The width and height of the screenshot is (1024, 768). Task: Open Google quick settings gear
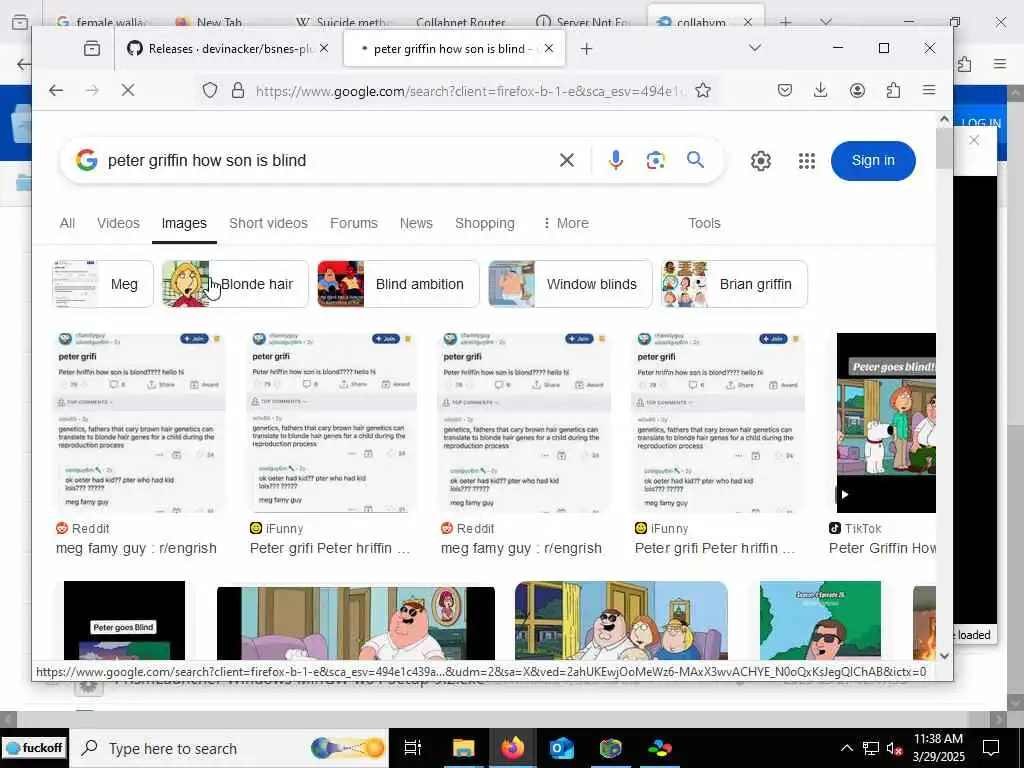761,161
